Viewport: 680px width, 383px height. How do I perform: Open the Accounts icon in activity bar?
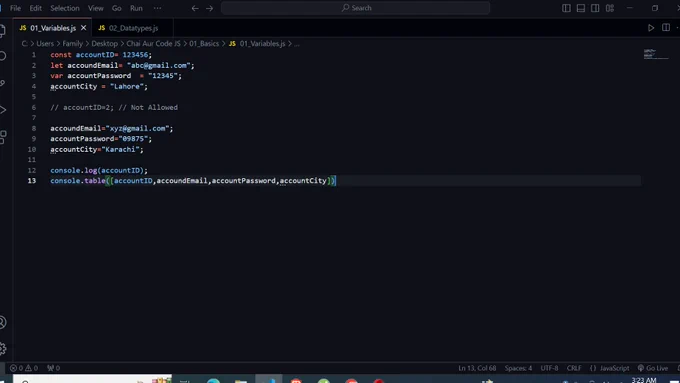[x=3, y=322]
